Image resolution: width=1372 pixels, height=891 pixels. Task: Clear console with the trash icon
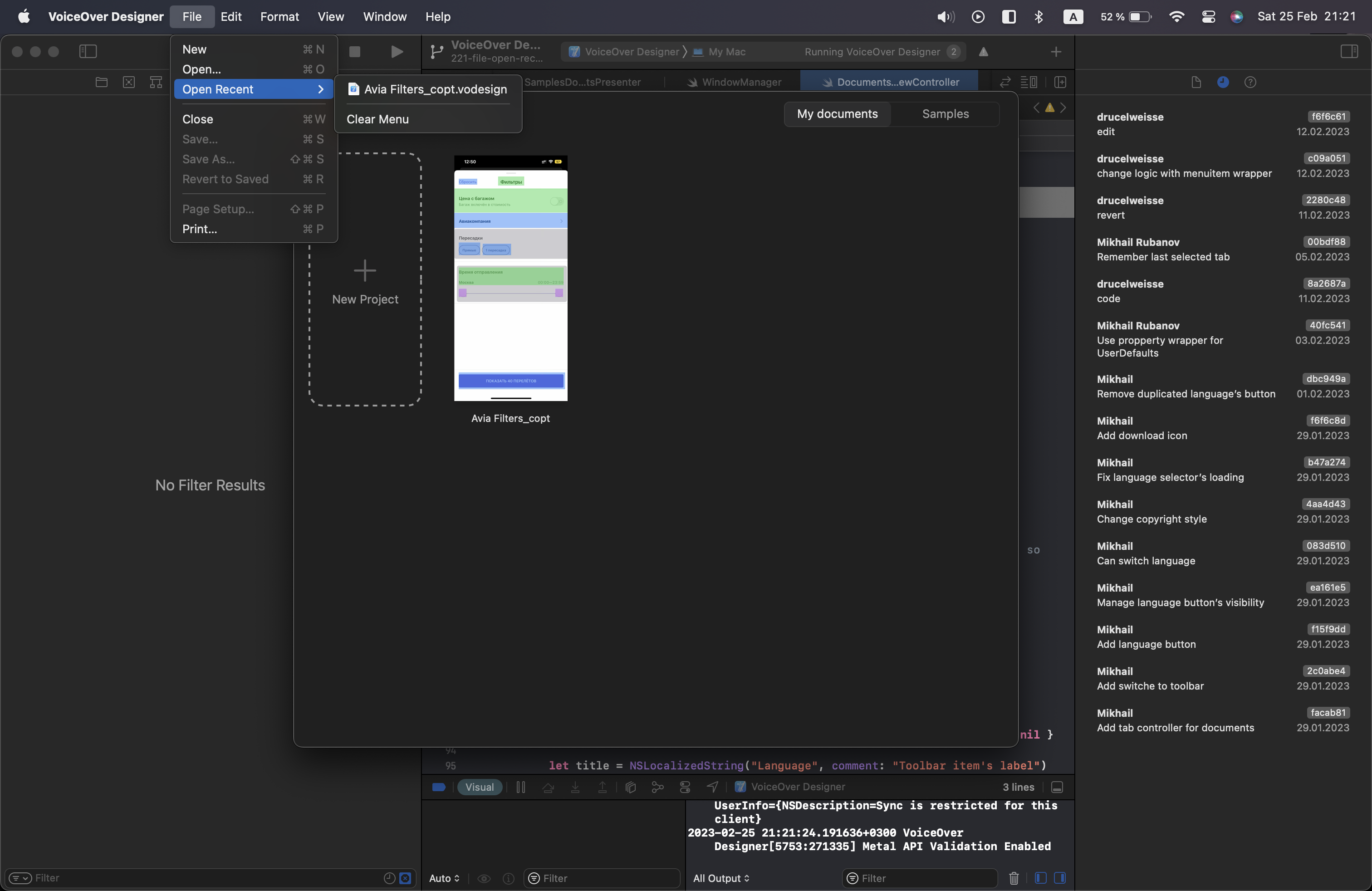click(1014, 878)
